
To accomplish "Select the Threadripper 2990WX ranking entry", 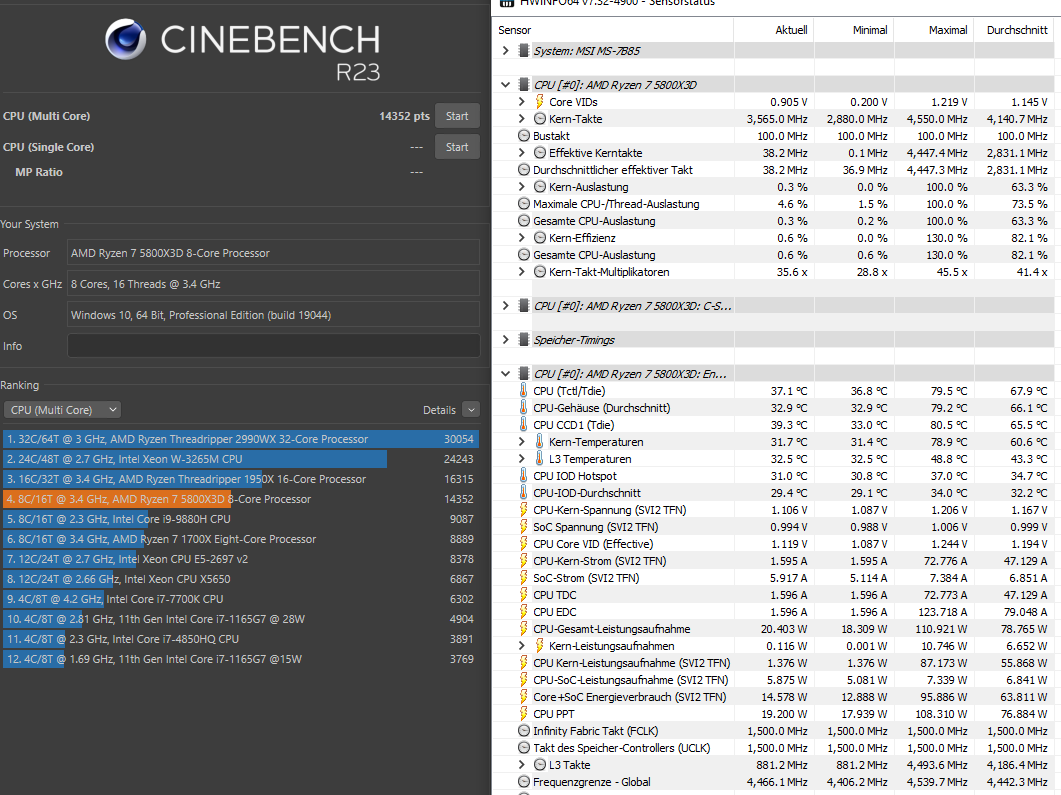I will pyautogui.click(x=241, y=439).
